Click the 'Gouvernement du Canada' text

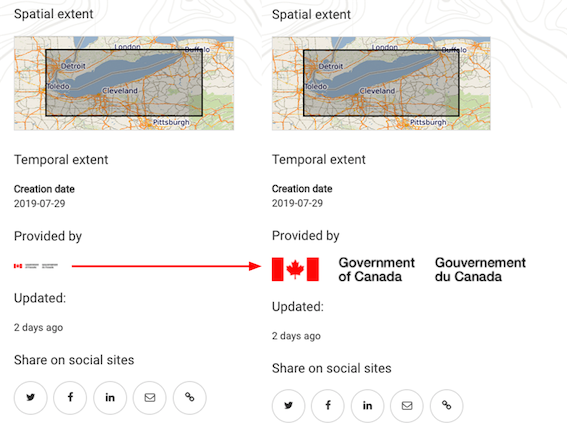pos(480,269)
